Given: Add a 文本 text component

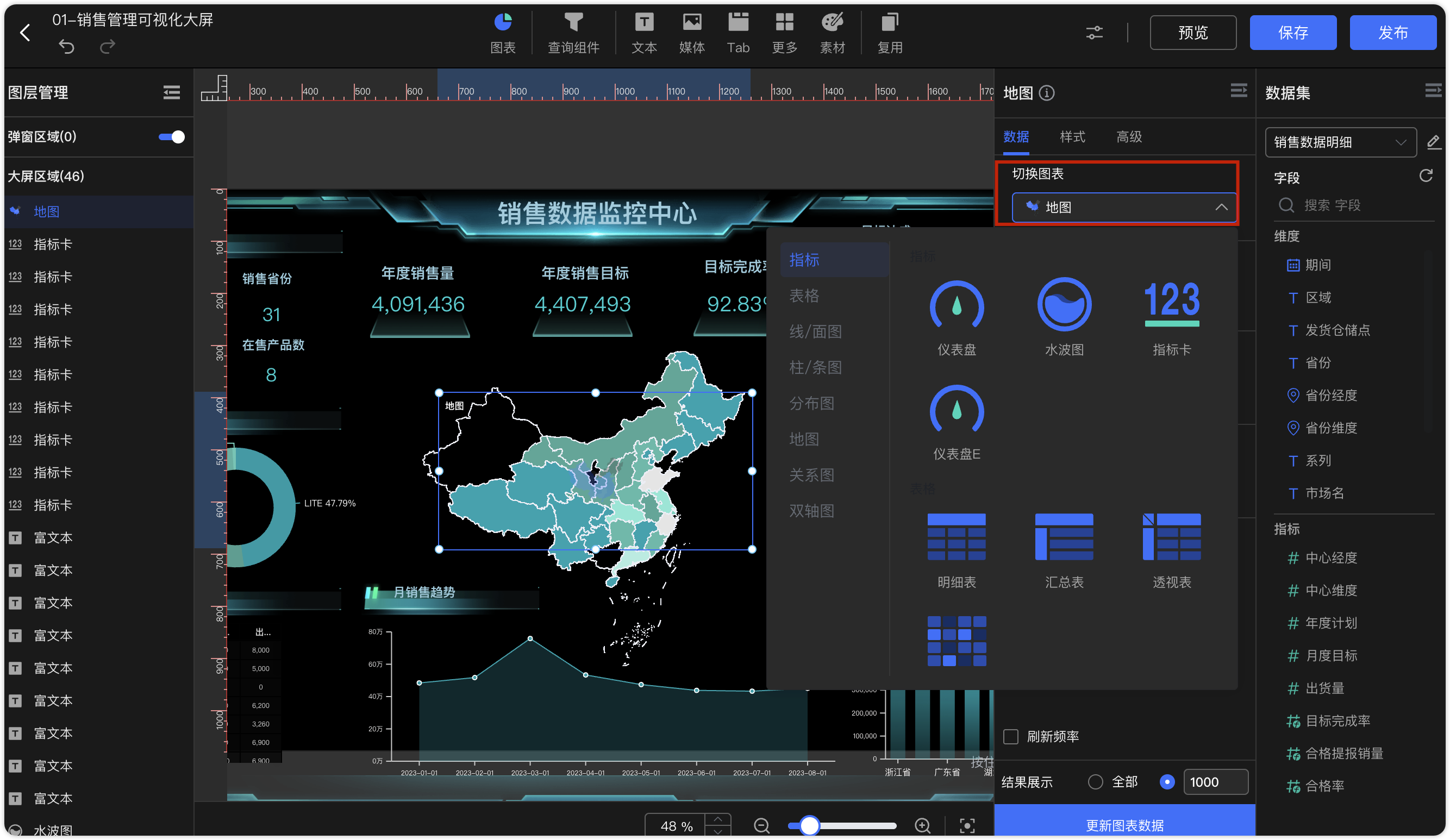Looking at the screenshot, I should [x=644, y=33].
